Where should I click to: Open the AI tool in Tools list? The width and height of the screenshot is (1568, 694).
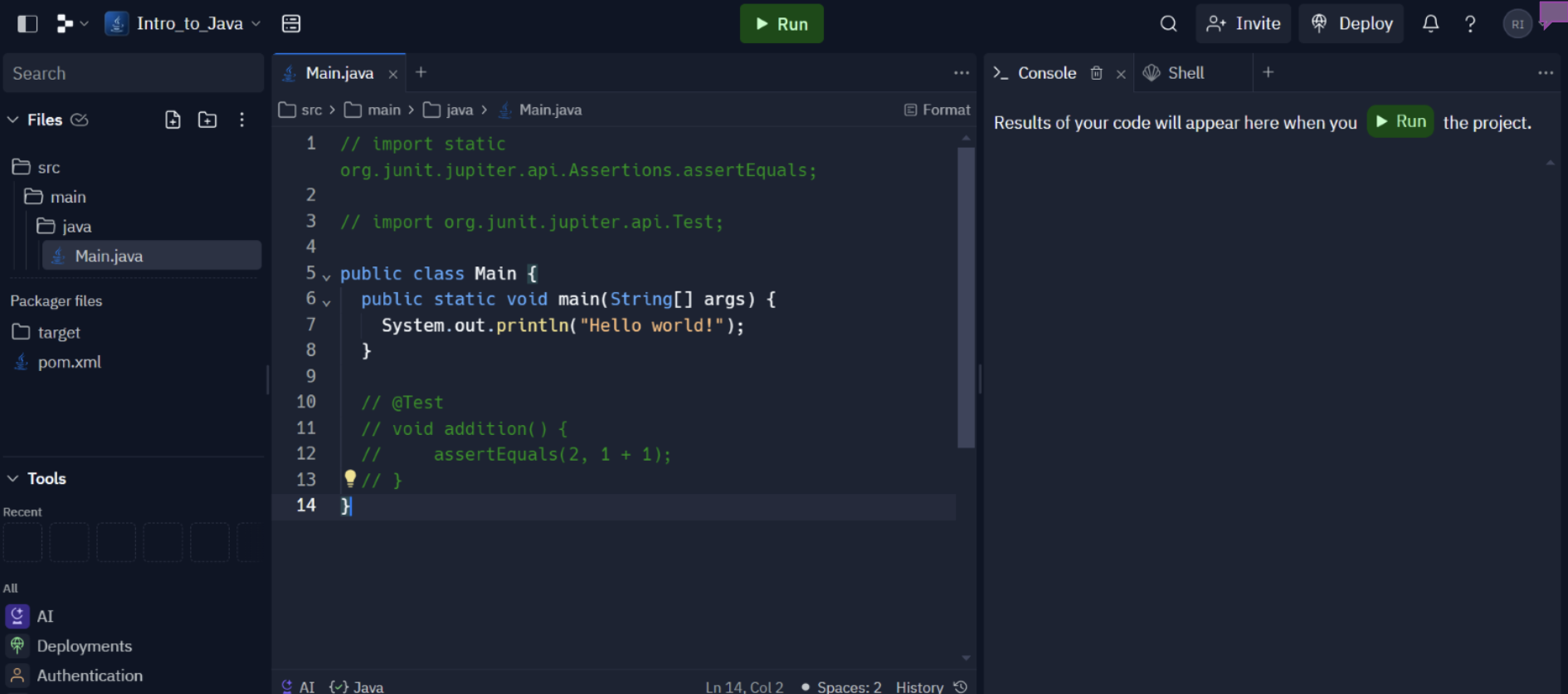30,616
